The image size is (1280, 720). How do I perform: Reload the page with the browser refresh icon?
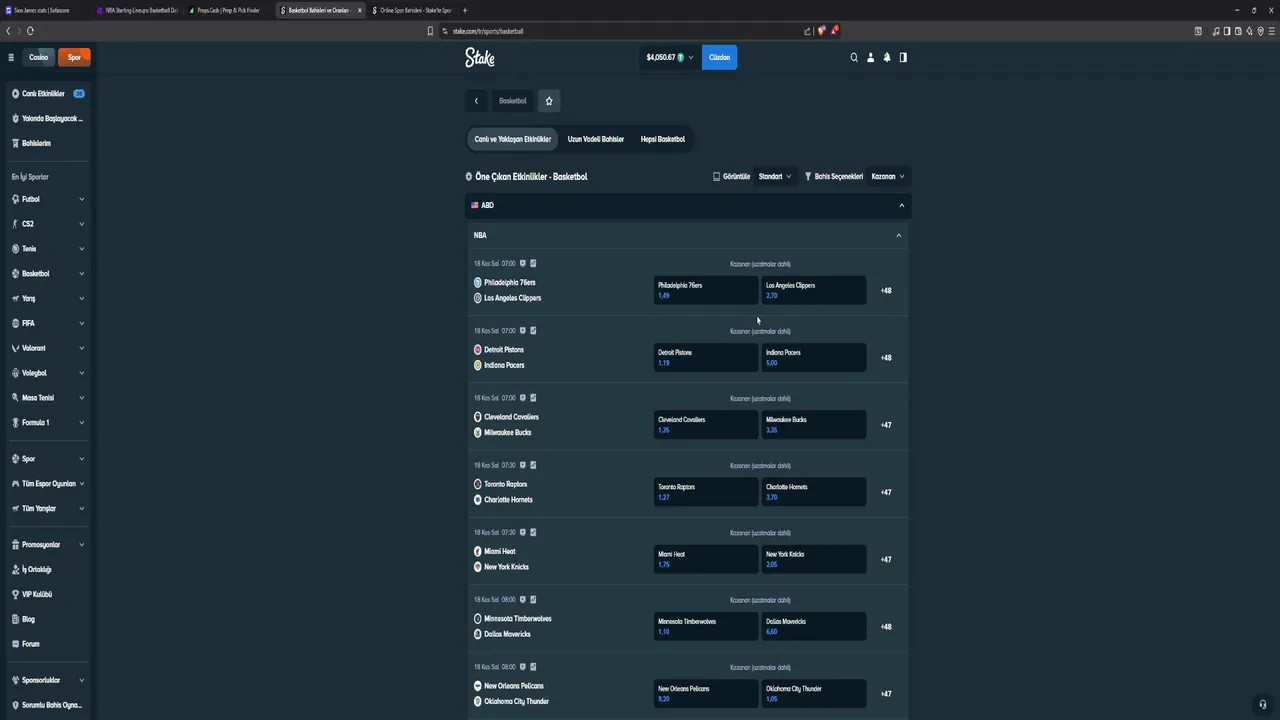(x=30, y=31)
